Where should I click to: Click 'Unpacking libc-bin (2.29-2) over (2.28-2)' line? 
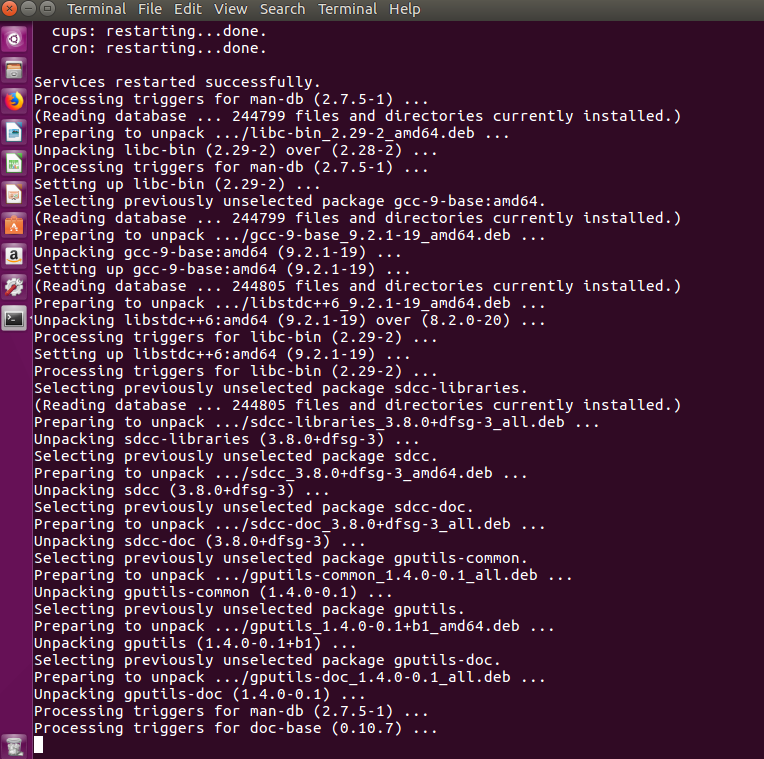coord(235,150)
